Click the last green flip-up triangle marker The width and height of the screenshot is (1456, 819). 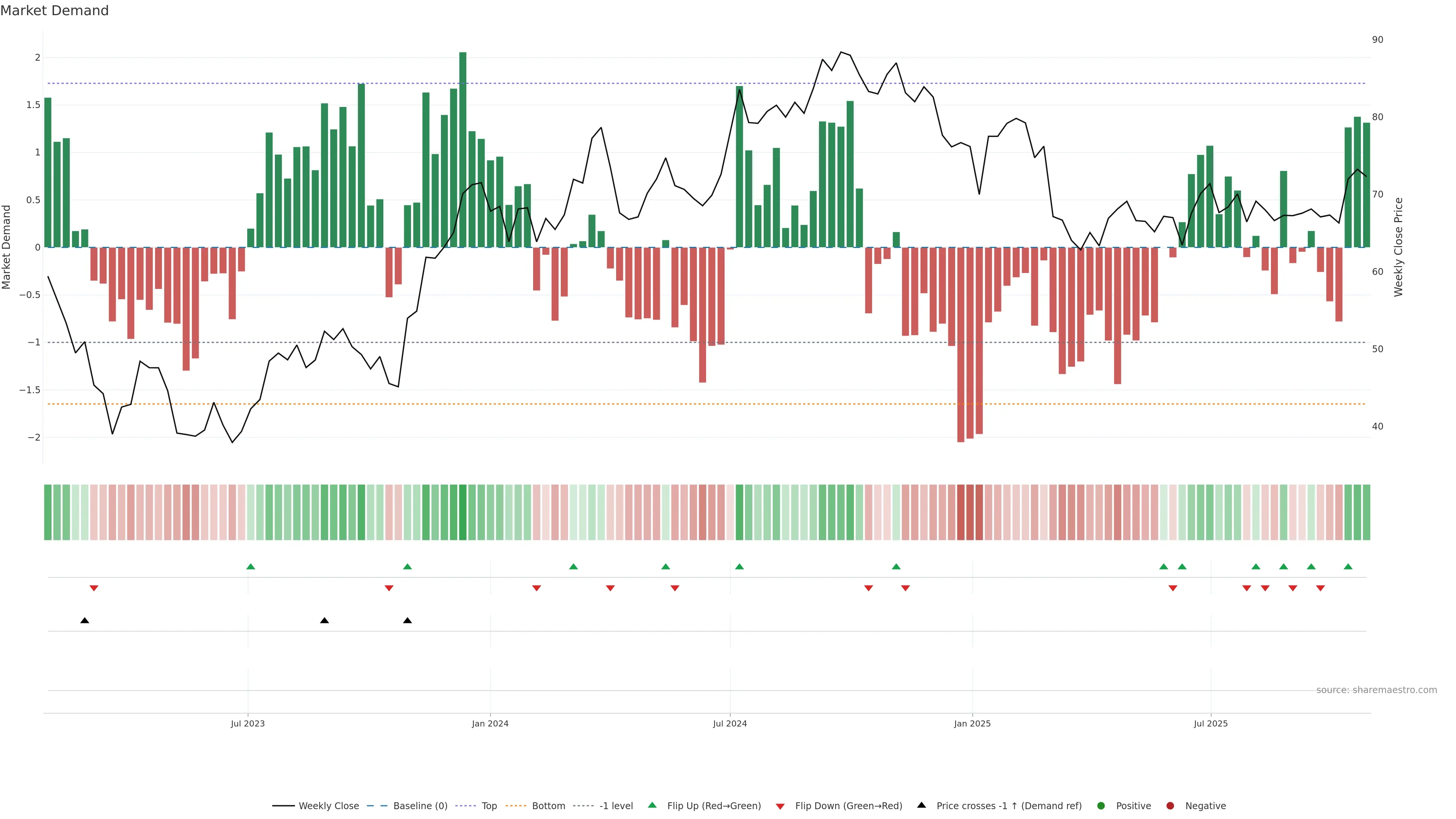point(1348,567)
